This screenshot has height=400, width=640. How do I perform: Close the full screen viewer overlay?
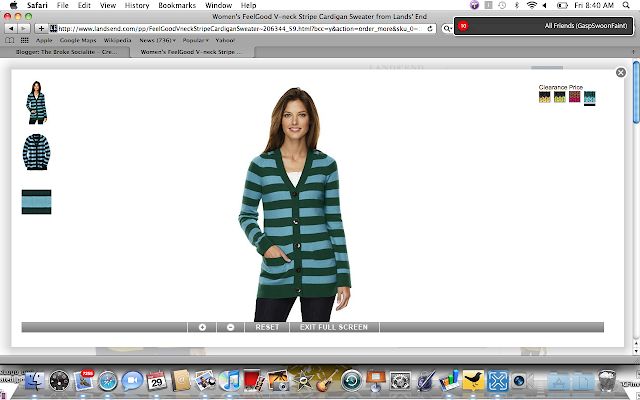pyautogui.click(x=621, y=72)
